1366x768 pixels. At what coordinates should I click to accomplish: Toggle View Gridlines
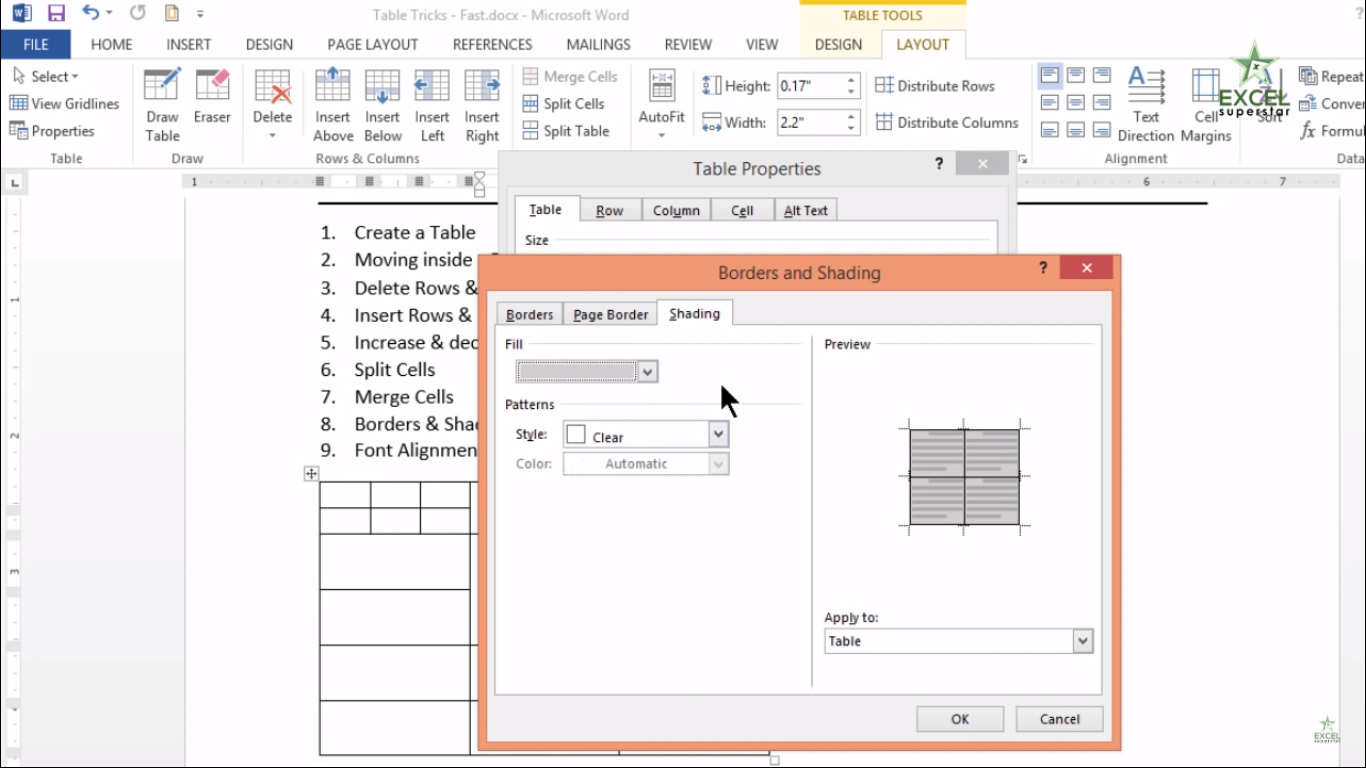point(64,103)
